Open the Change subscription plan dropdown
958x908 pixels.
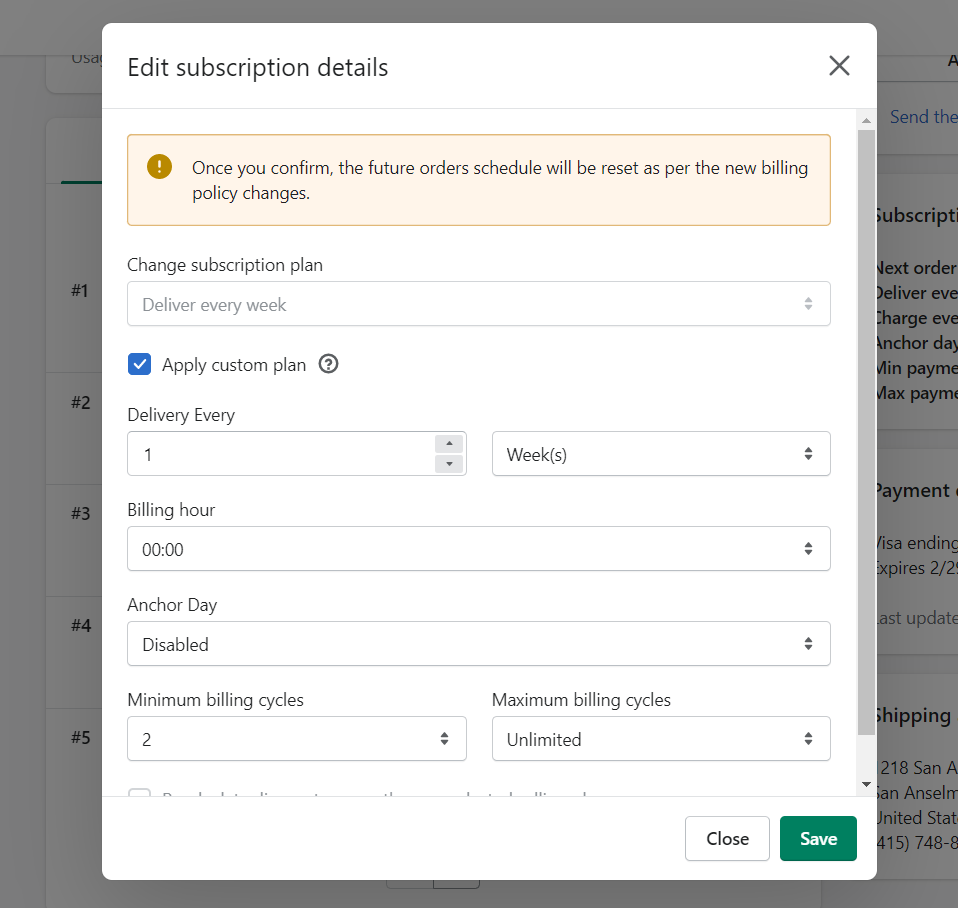pos(478,304)
